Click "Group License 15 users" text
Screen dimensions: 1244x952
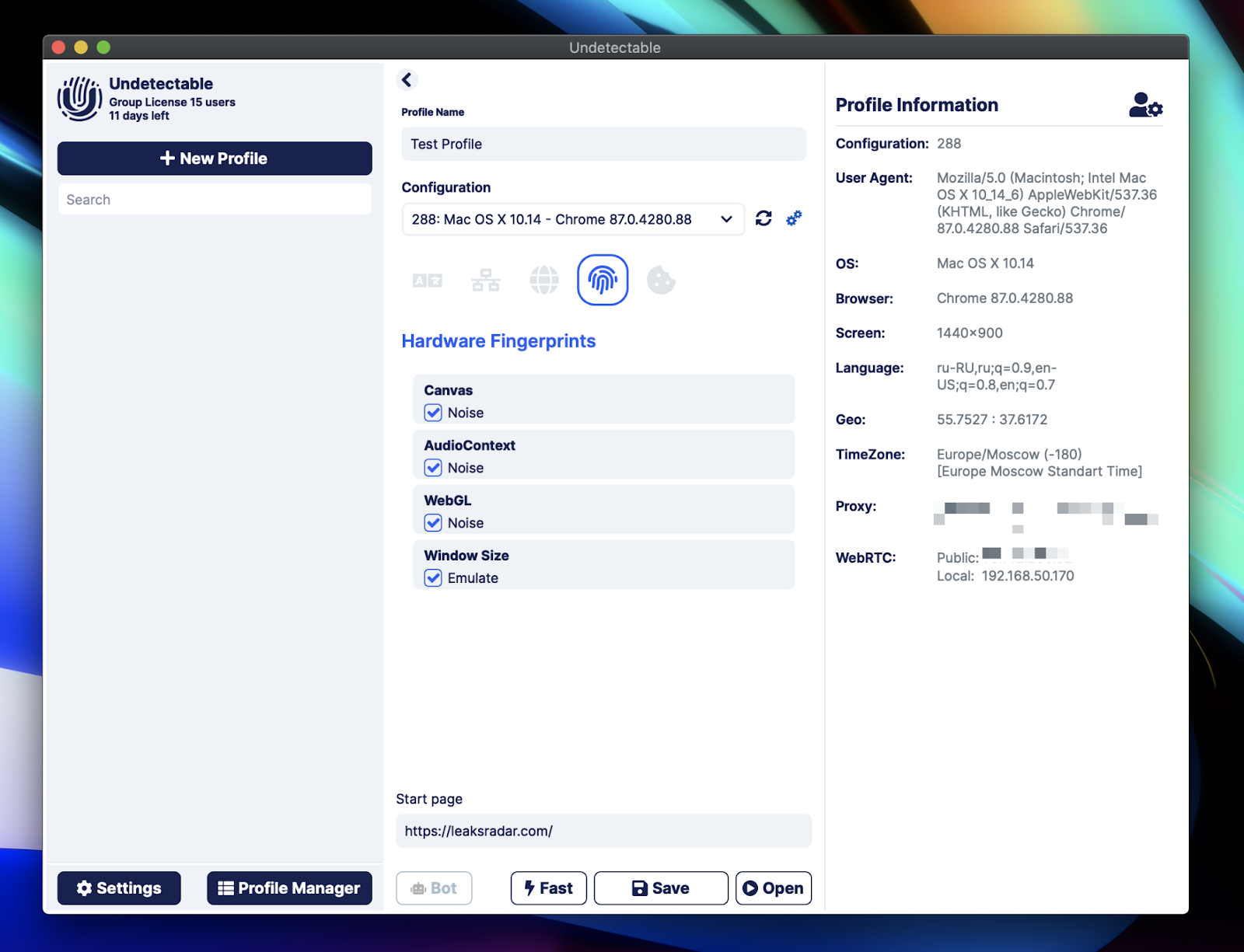click(172, 102)
